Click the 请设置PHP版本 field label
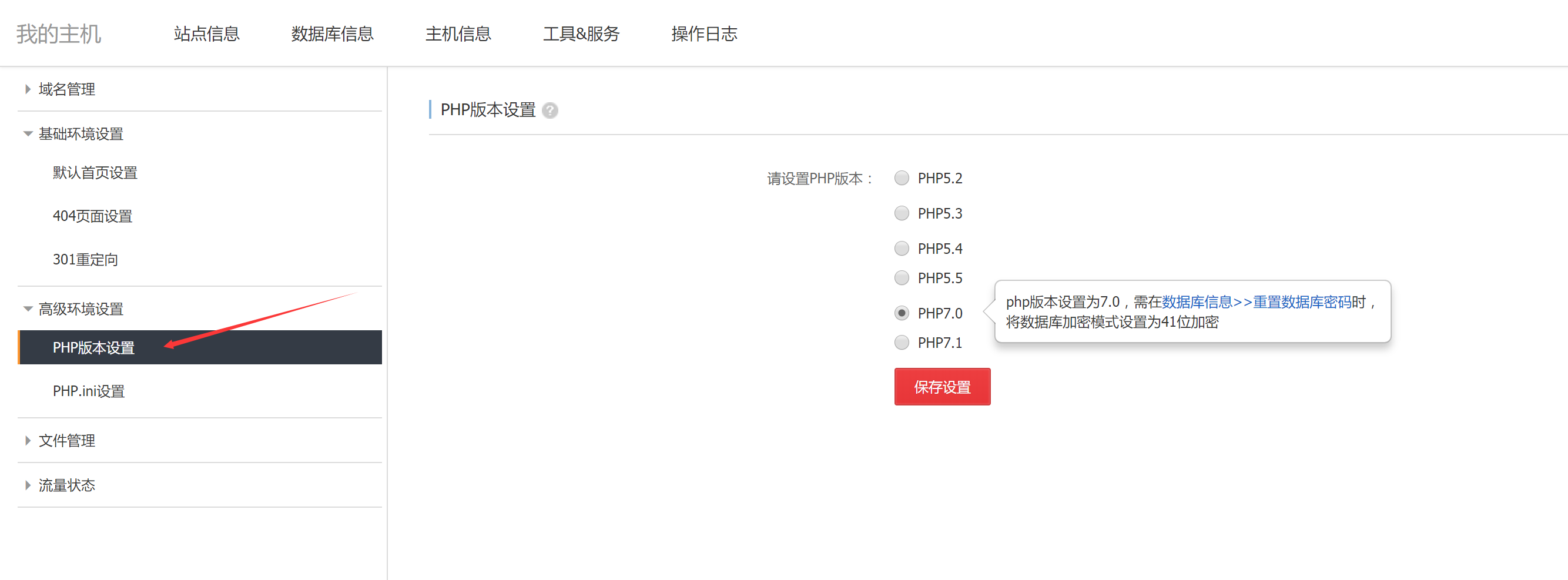This screenshot has width=1568, height=580. coord(820,178)
